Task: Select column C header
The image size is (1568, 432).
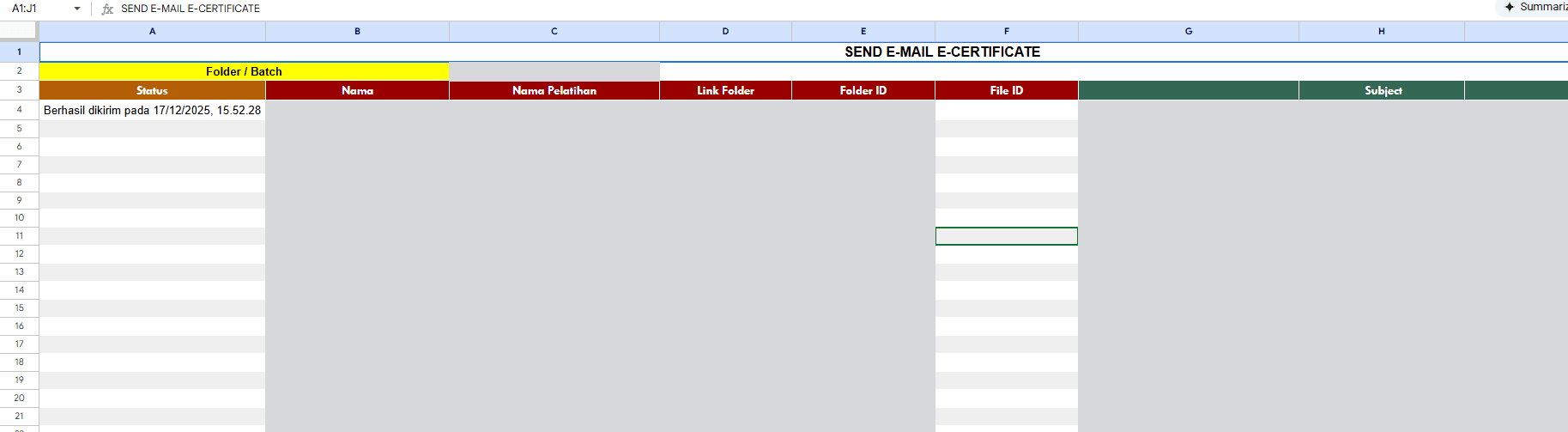Action: [x=554, y=31]
